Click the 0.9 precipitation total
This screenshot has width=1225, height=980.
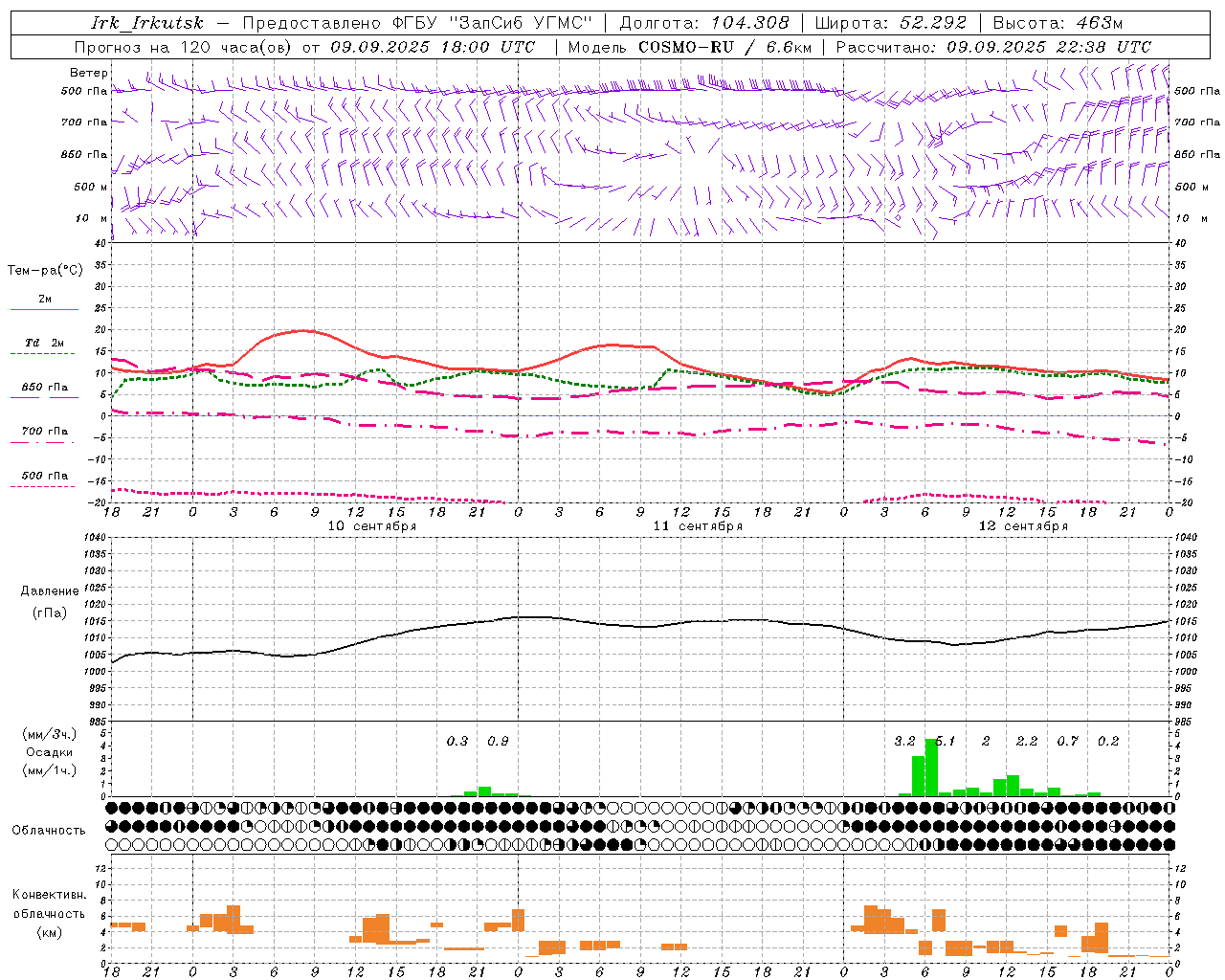click(x=498, y=741)
